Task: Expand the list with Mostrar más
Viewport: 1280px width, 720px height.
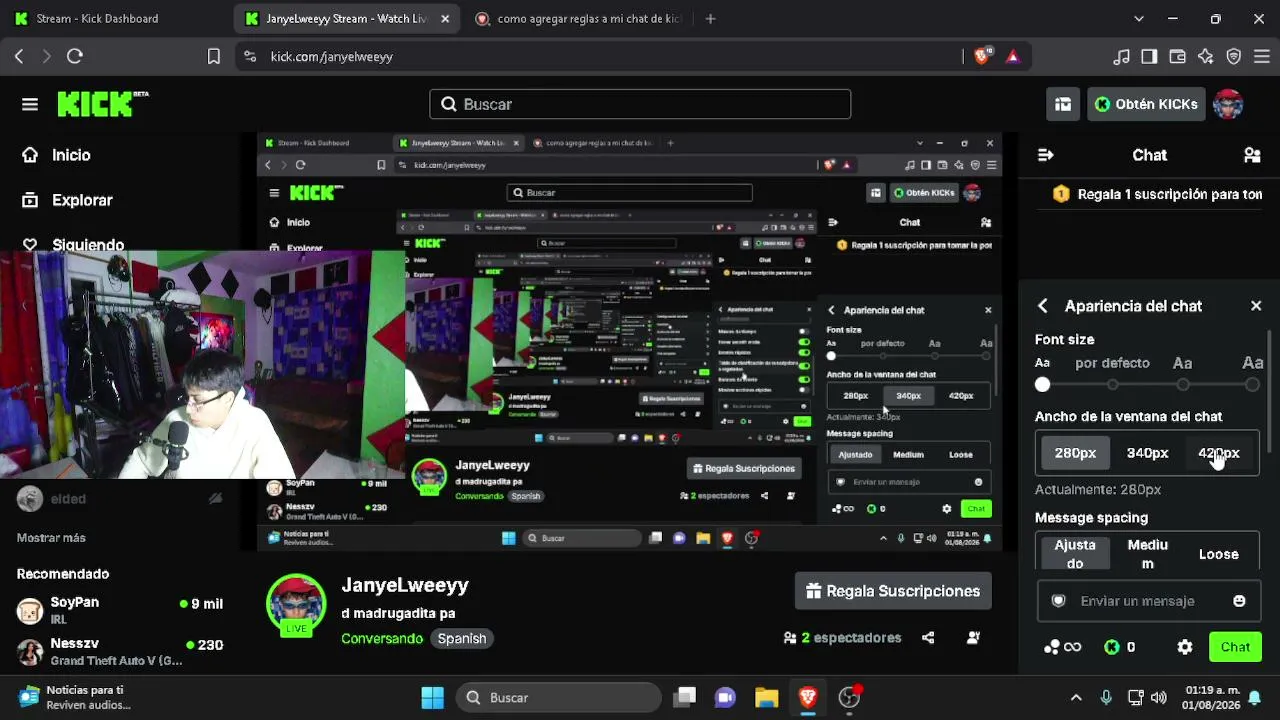Action: pyautogui.click(x=51, y=538)
